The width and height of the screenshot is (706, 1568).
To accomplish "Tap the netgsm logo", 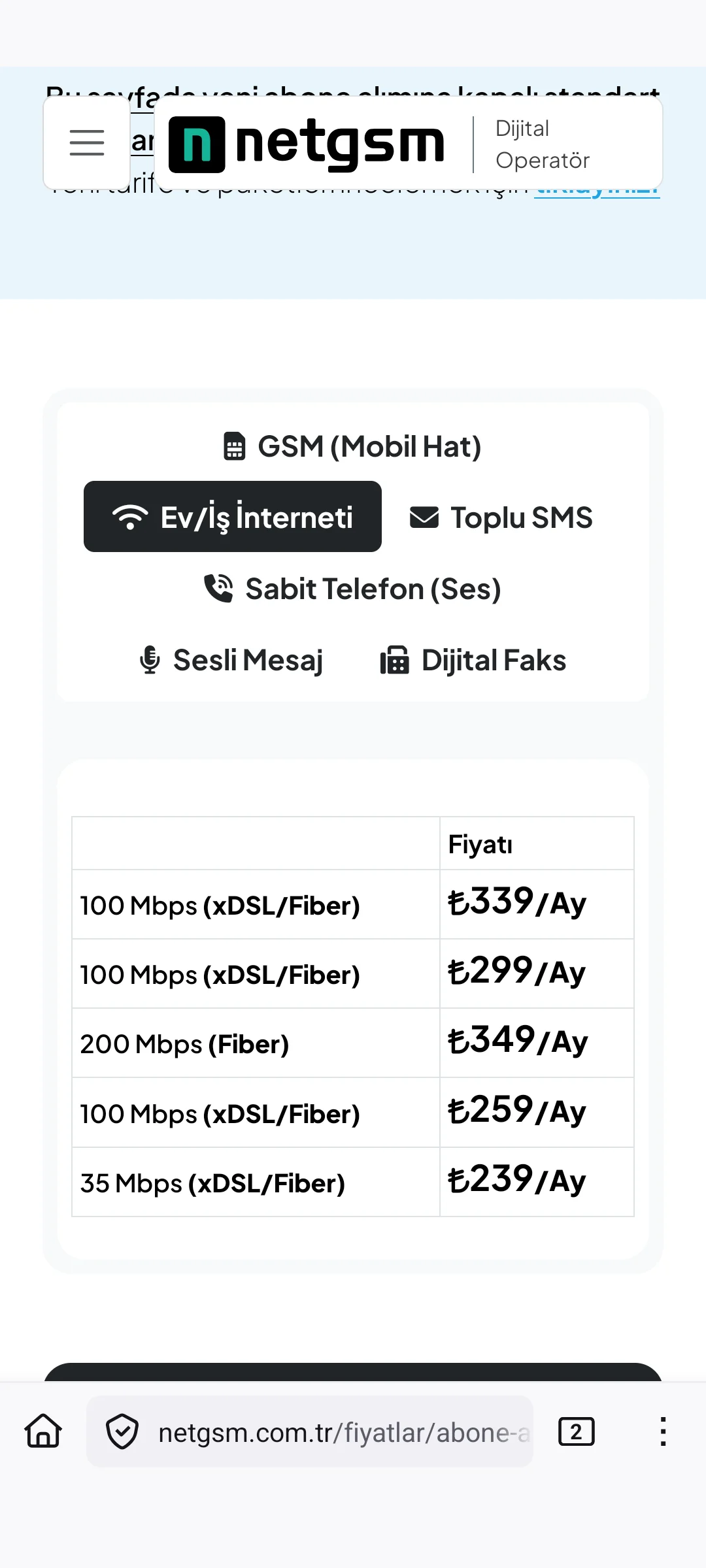I will (x=307, y=144).
